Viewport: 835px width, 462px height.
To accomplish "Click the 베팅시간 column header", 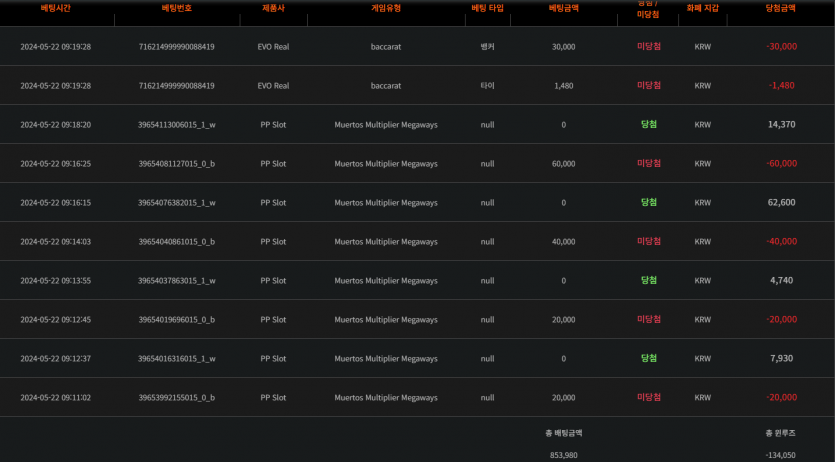I will click(55, 8).
